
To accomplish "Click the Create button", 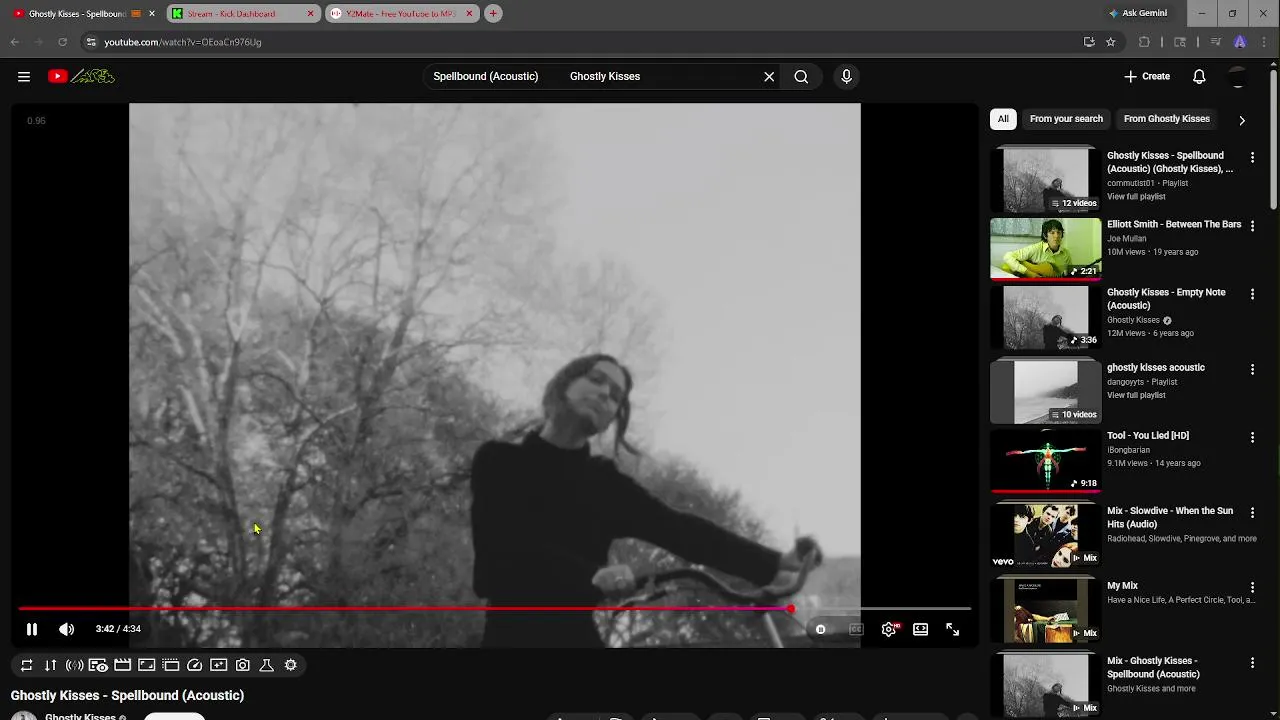I will pyautogui.click(x=1147, y=76).
